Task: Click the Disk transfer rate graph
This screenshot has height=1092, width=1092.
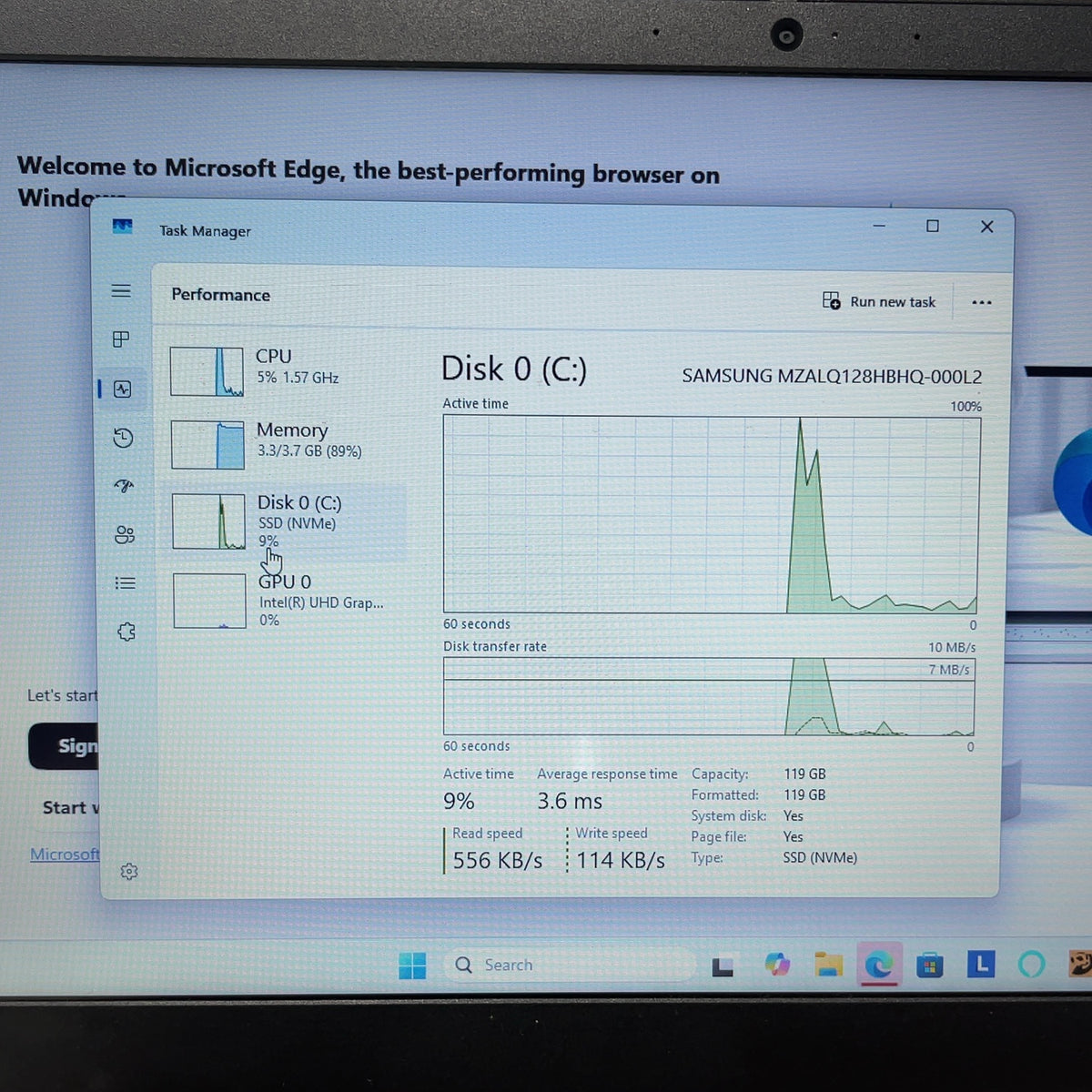Action: [x=709, y=696]
